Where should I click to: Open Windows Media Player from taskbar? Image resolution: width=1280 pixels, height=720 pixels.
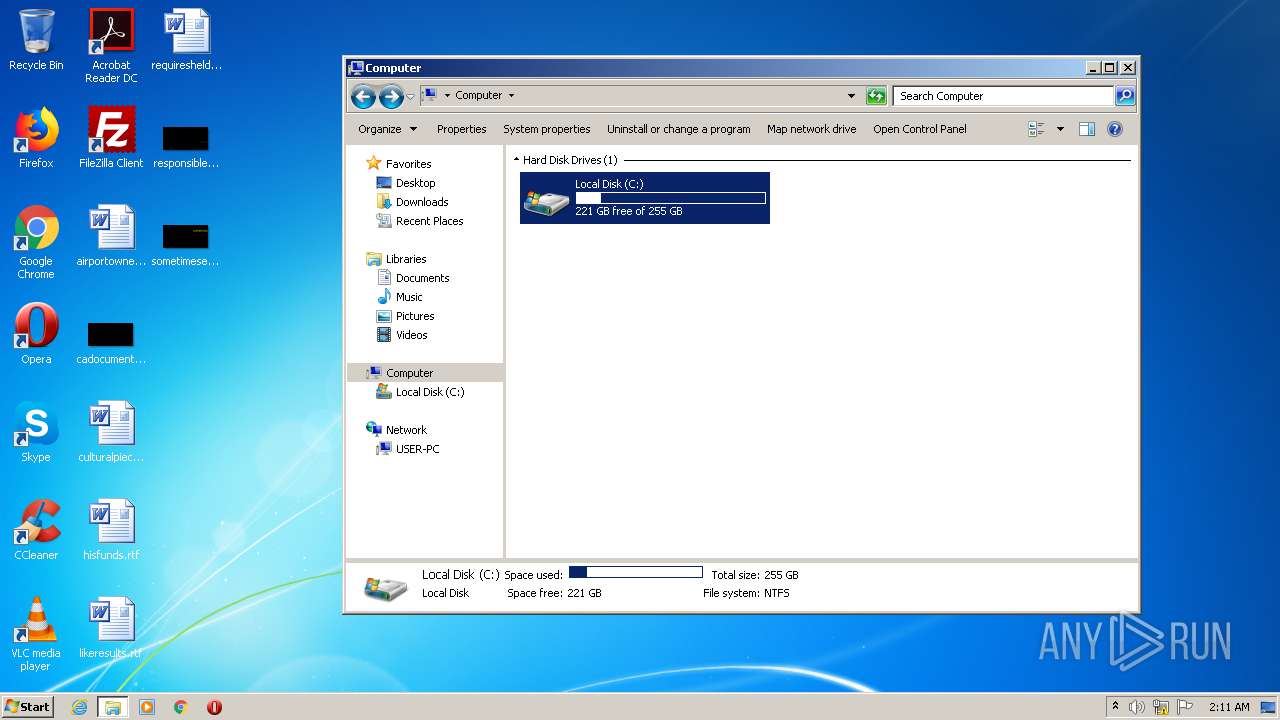click(147, 707)
